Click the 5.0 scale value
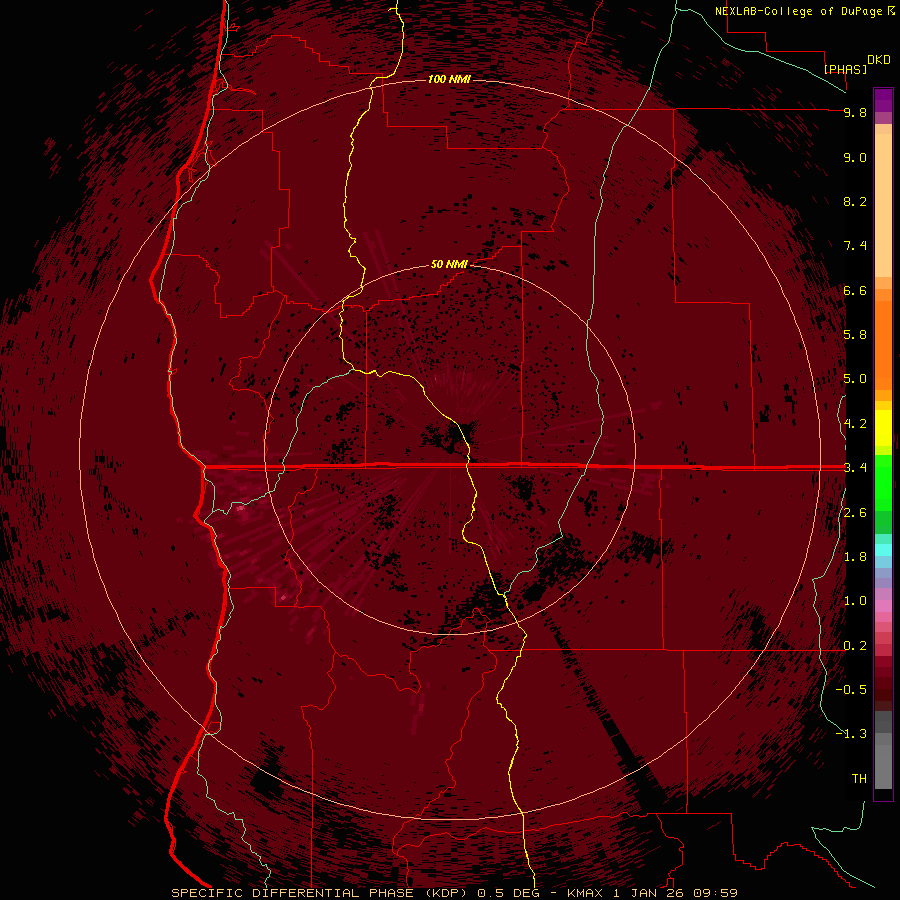This screenshot has width=900, height=900. (855, 379)
